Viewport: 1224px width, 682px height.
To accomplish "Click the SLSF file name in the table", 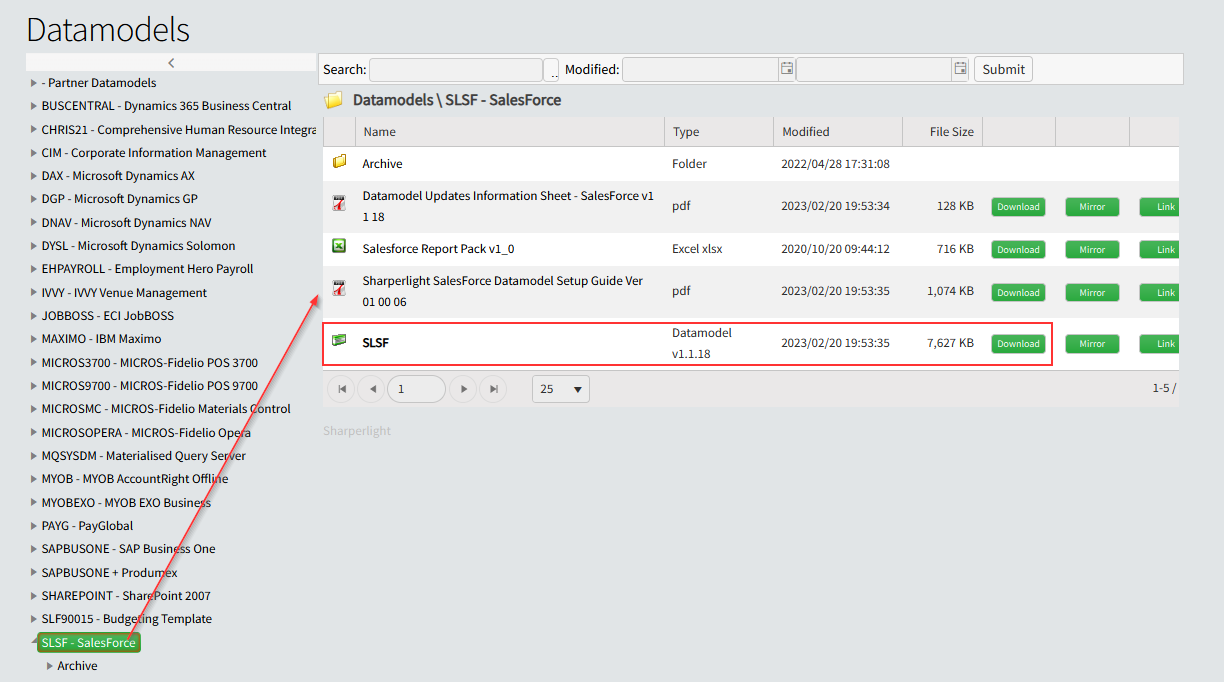I will [375, 343].
